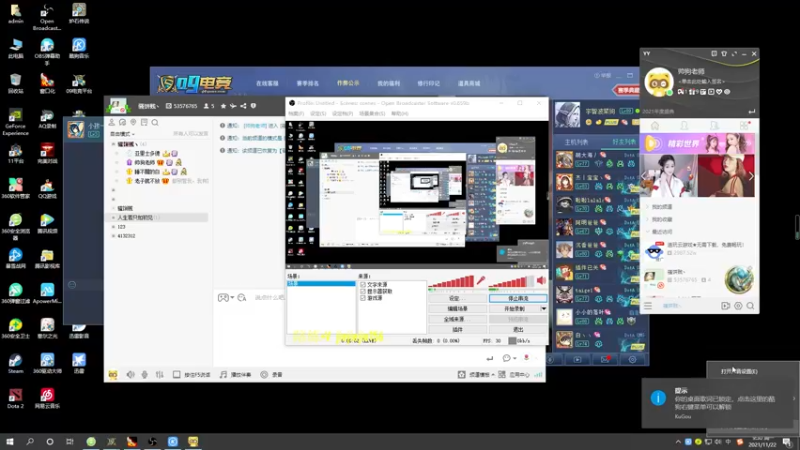Select the highlighted scene in OBS scene list
This screenshot has width=800, height=450.
[321, 283]
